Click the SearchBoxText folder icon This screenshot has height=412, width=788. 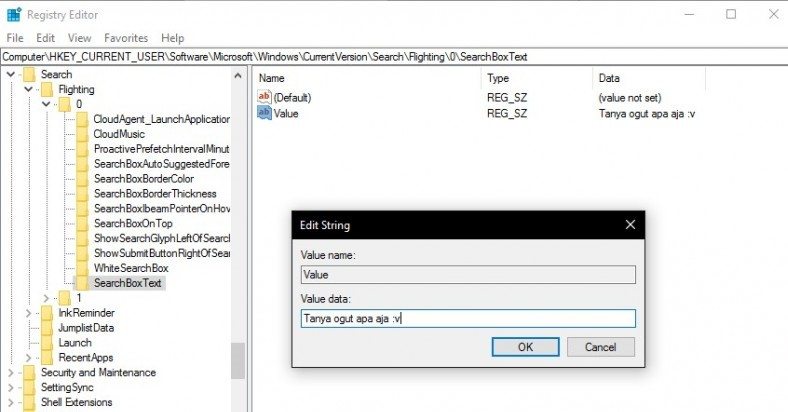click(x=82, y=283)
